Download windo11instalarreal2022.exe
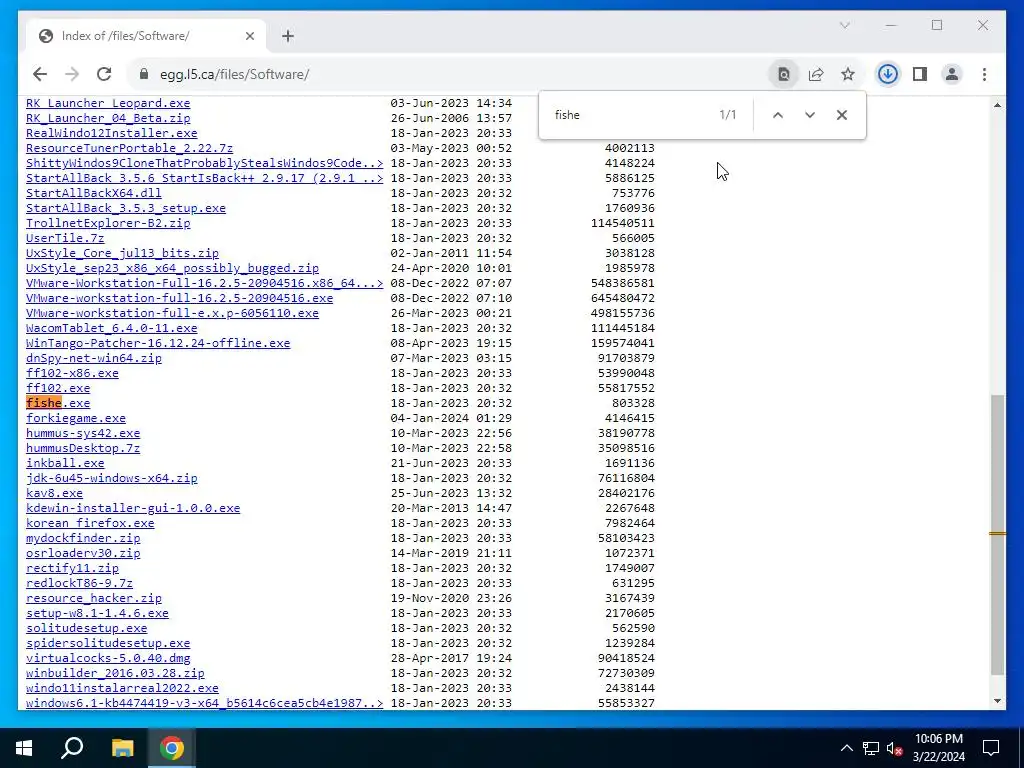Screen dimensions: 1024x768 click(122, 688)
